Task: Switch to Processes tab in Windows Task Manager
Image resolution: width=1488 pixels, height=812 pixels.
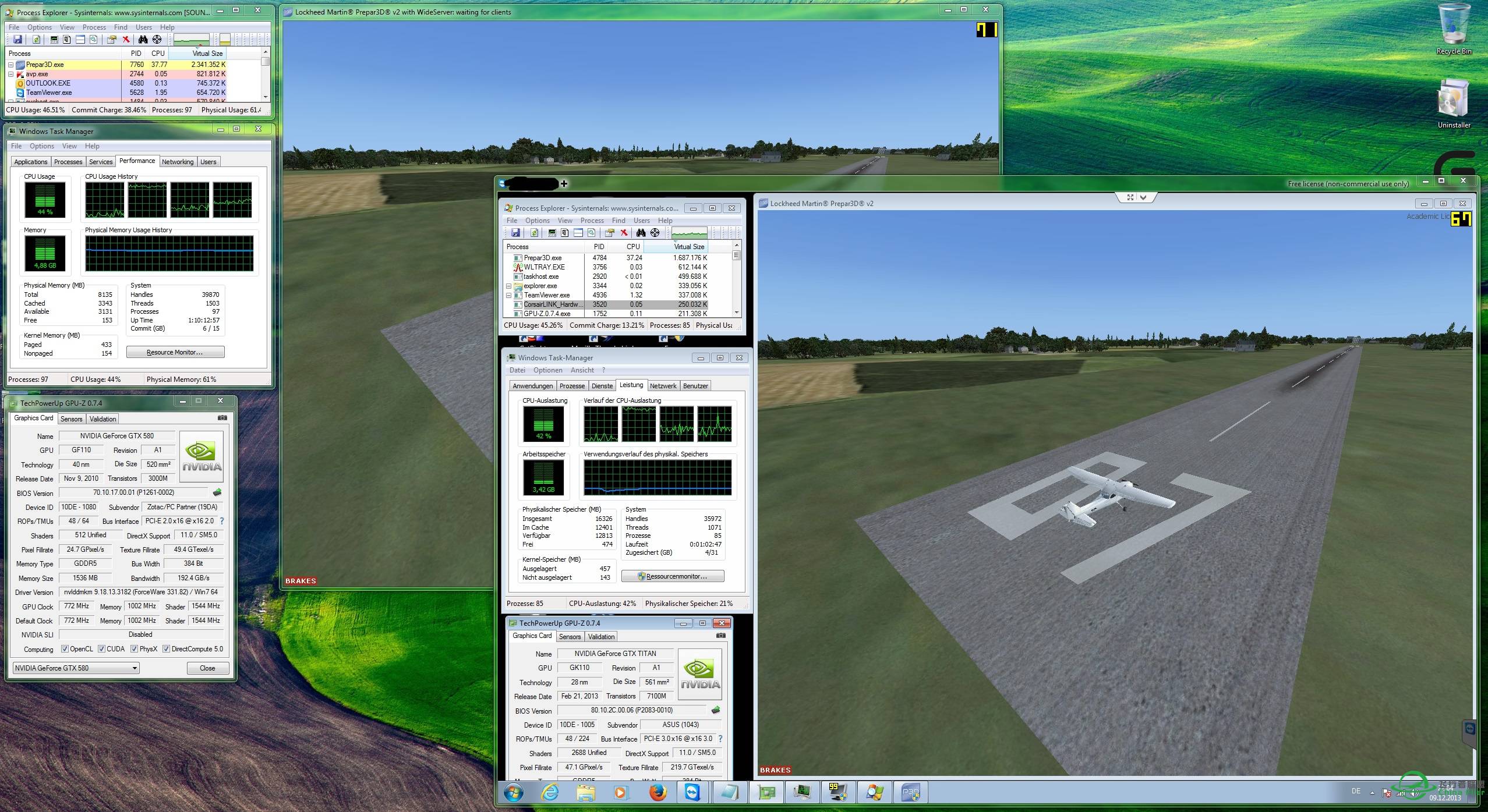Action: (68, 162)
